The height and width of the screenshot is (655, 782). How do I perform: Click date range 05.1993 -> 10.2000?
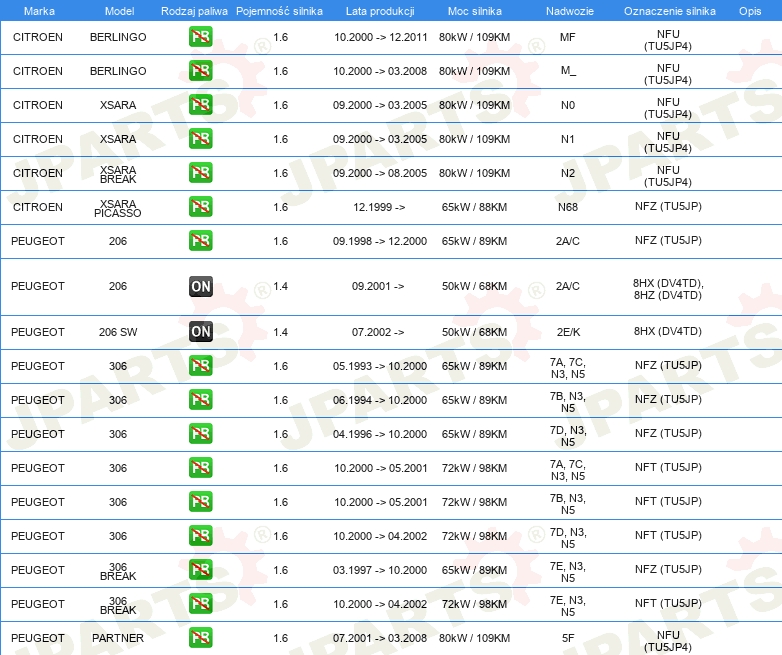(x=380, y=366)
